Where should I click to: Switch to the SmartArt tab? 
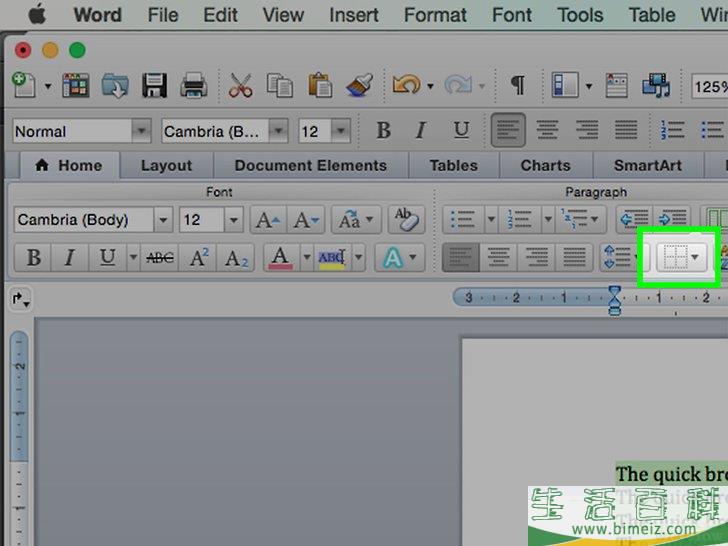(648, 165)
